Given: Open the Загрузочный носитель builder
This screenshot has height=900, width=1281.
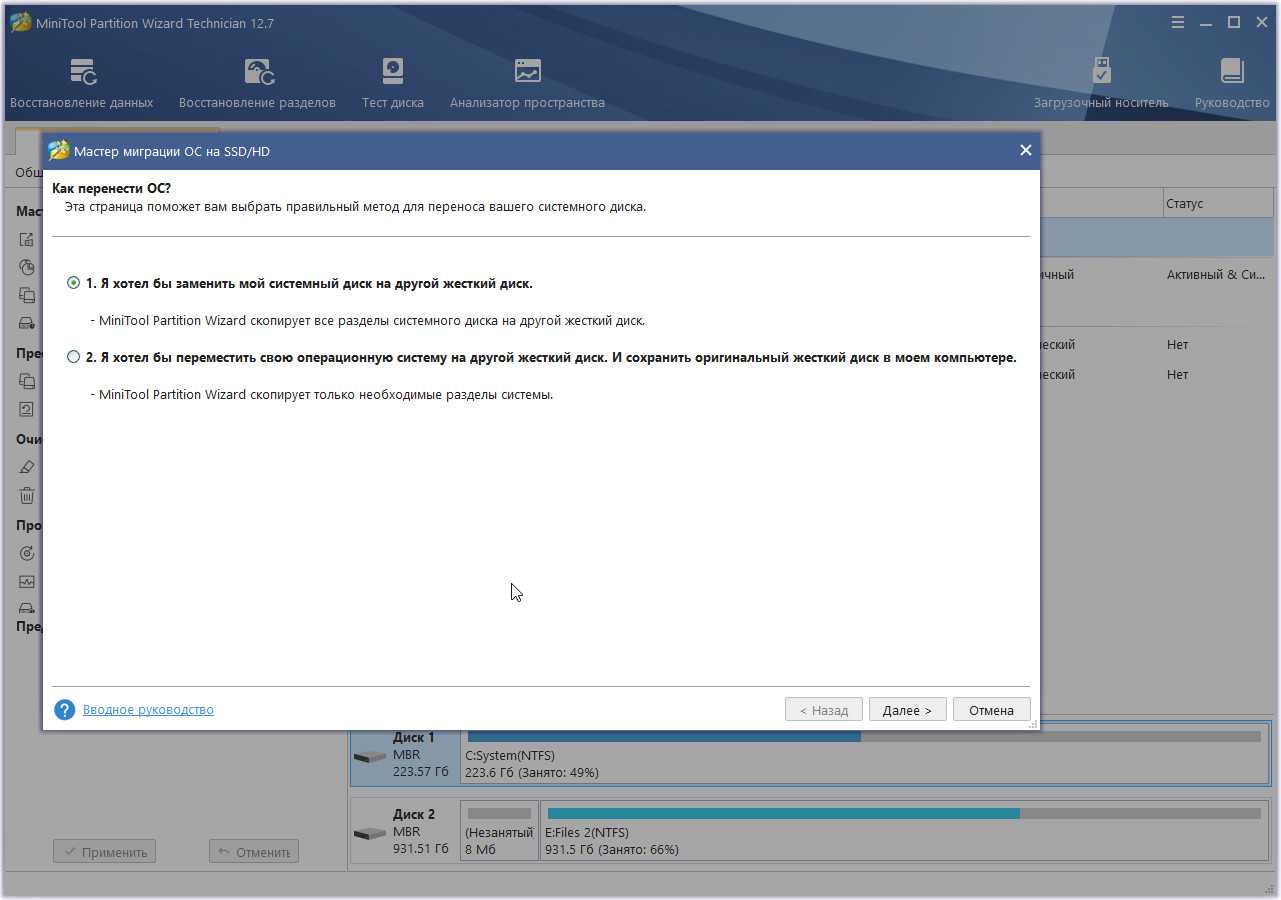Looking at the screenshot, I should click(1101, 84).
